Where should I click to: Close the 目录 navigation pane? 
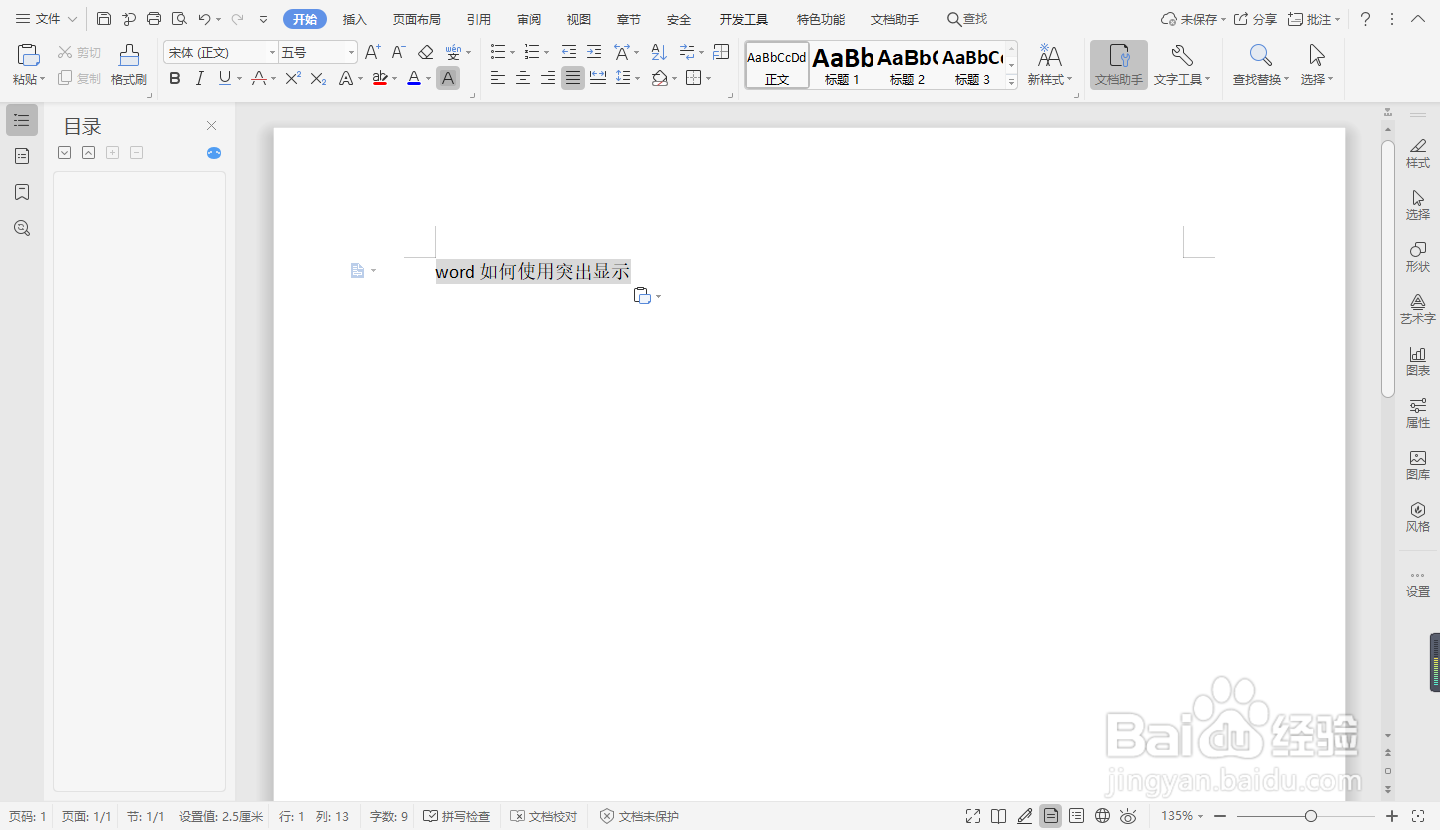tap(211, 125)
